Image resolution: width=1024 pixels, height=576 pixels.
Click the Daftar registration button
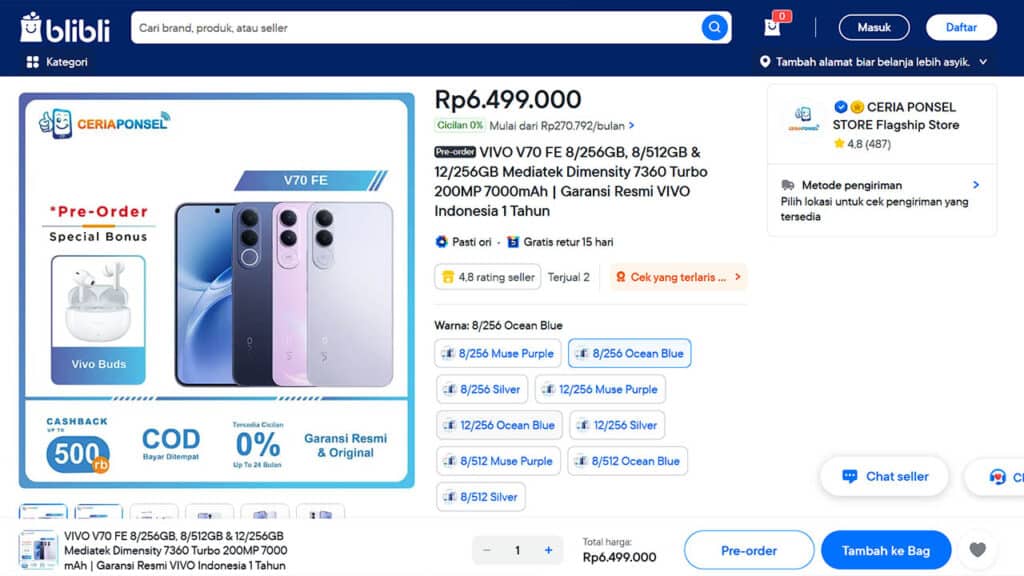click(960, 27)
